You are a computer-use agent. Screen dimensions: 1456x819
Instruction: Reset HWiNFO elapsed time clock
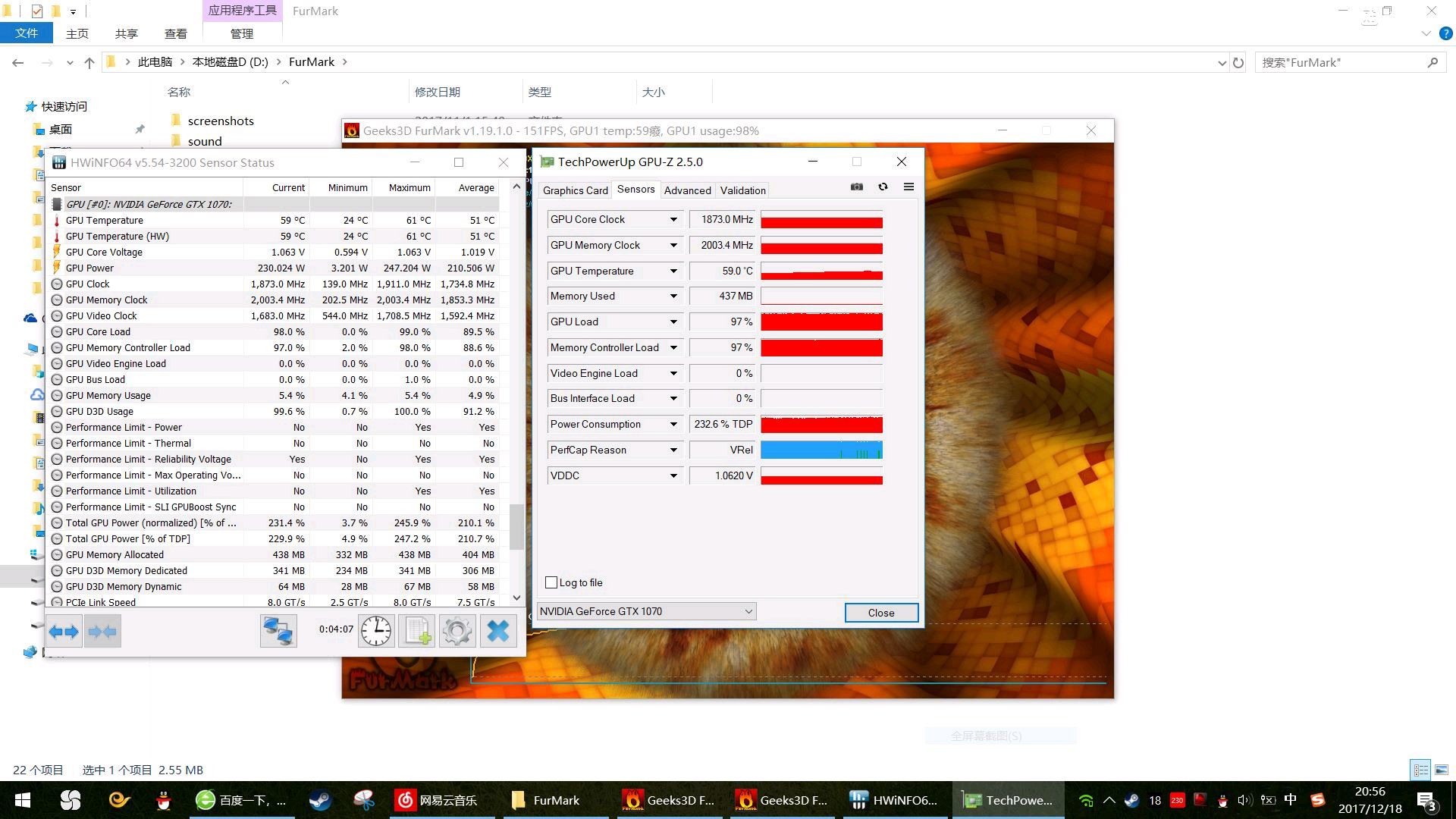tap(376, 631)
